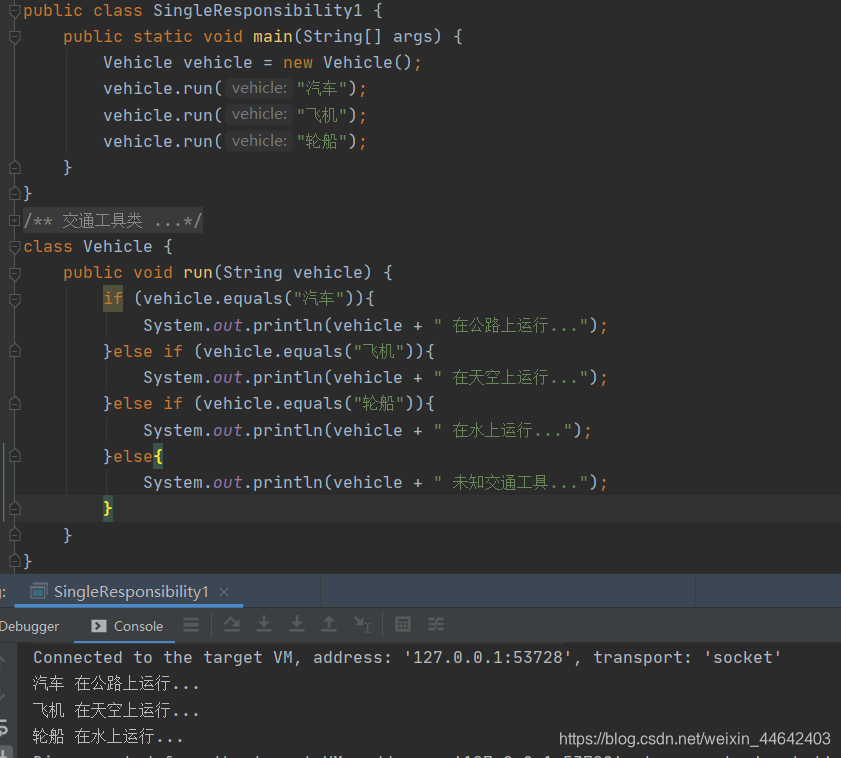Click 'new Vehicle()' in the declaration line
Screen dimensions: 841x758
coord(348,63)
